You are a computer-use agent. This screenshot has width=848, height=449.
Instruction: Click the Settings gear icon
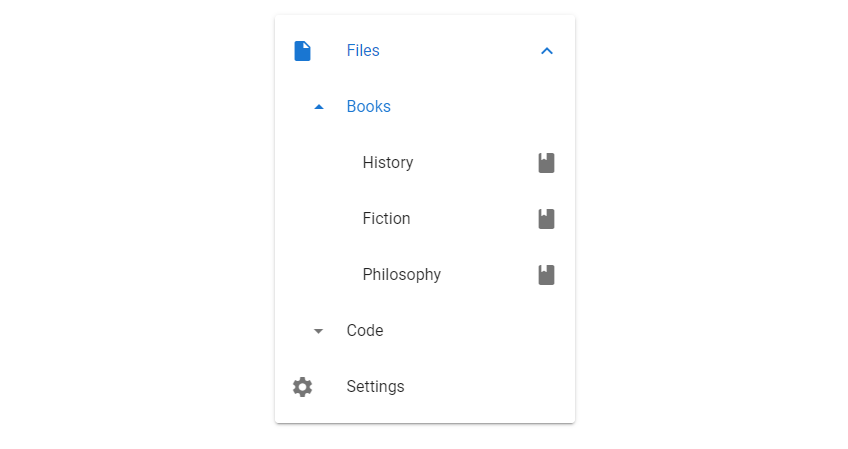(x=302, y=387)
